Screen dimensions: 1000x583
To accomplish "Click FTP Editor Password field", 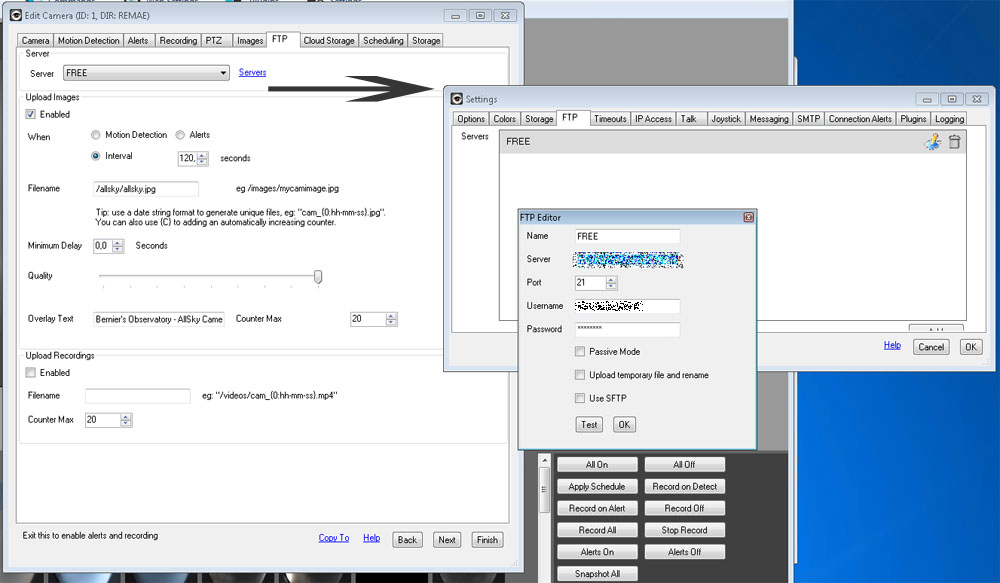I will [x=627, y=329].
